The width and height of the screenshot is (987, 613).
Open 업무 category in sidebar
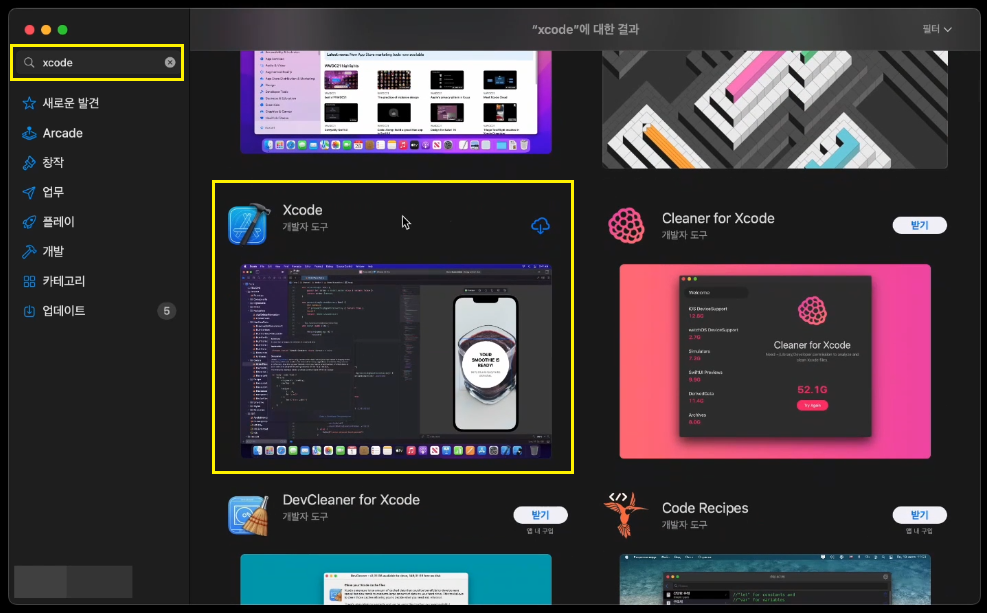click(x=53, y=192)
